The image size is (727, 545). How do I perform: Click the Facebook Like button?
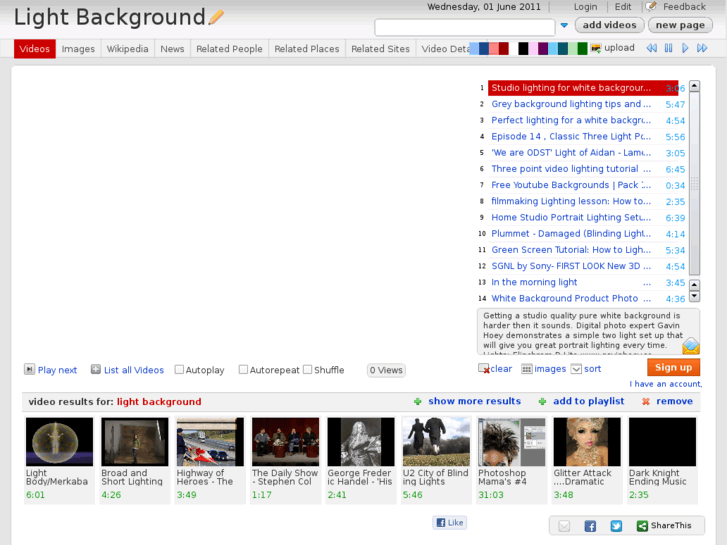(x=450, y=523)
